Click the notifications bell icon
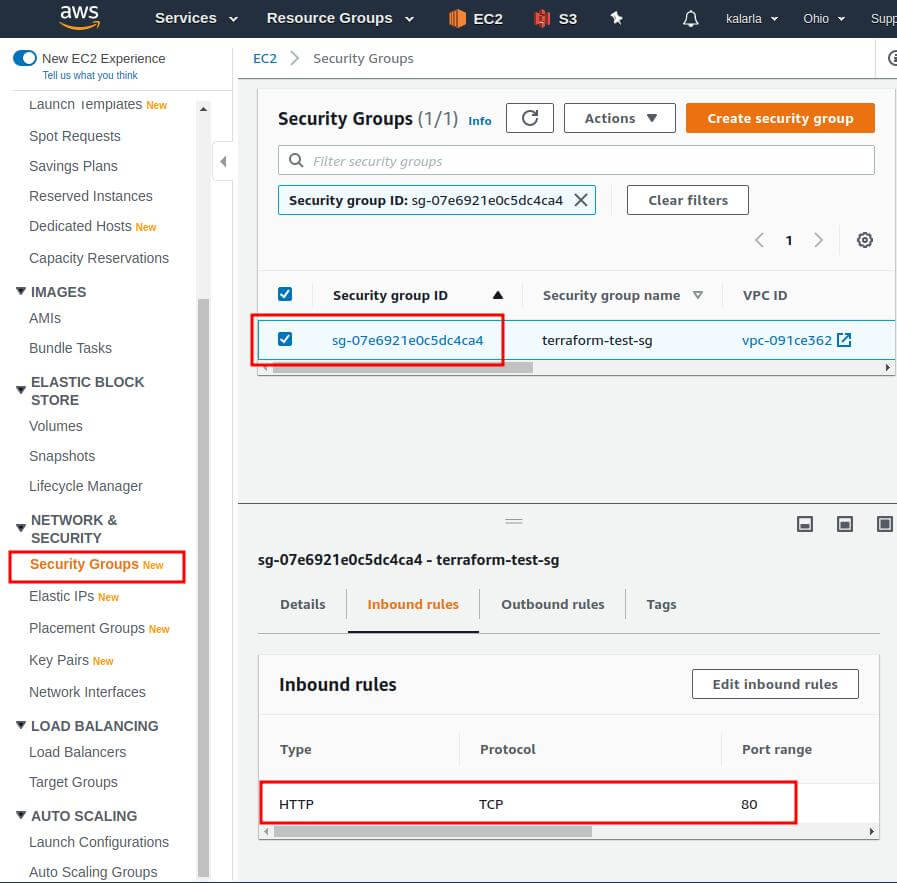Screen dimensions: 897x883 click(690, 19)
